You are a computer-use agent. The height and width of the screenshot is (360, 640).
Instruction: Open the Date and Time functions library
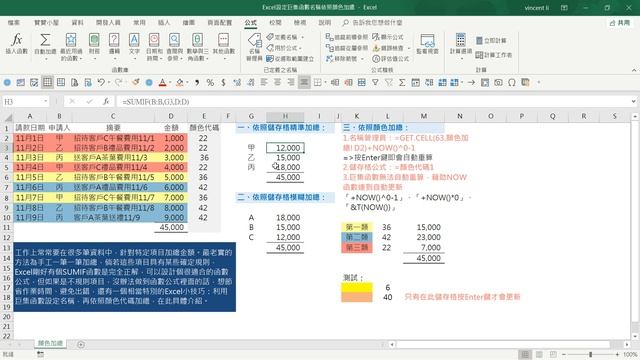click(154, 46)
